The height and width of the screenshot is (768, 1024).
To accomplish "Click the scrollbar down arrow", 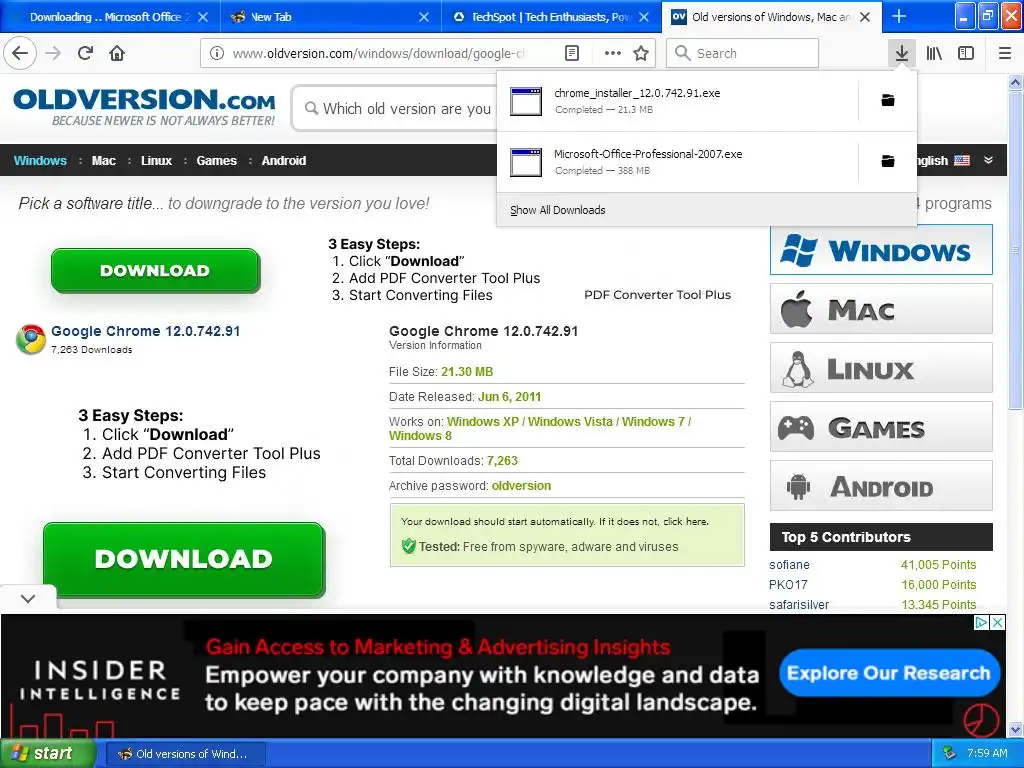I will click(x=1016, y=729).
